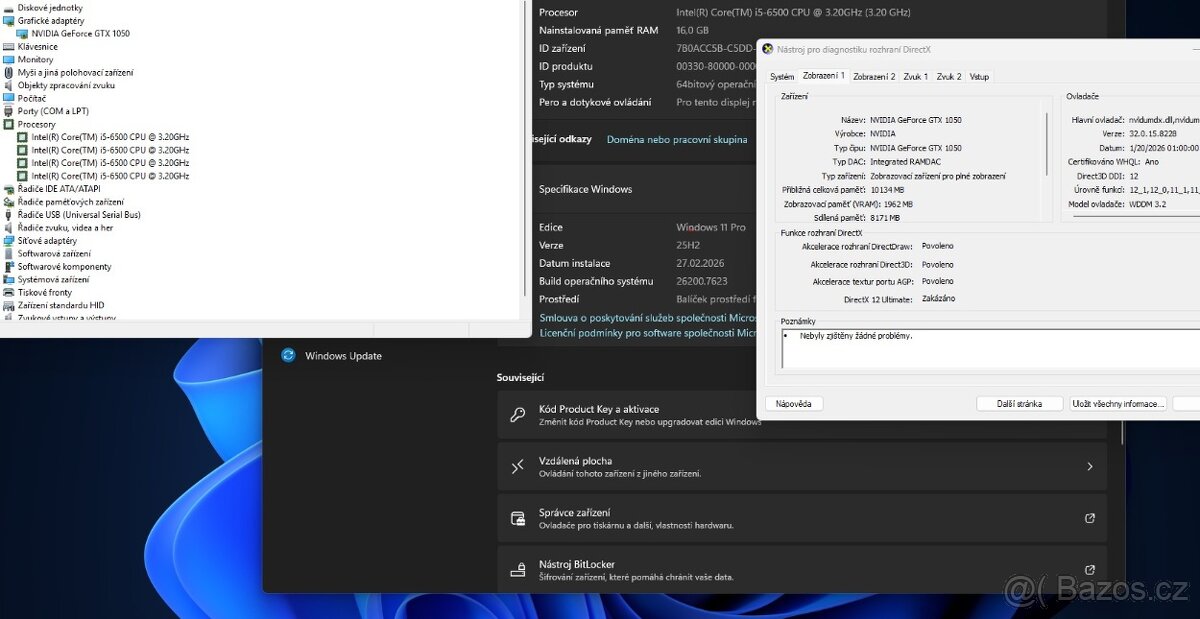Screen dimensions: 1200x619
Task: Click the DirectX 12 Ultimate status Zakázáno
Action: (938, 299)
